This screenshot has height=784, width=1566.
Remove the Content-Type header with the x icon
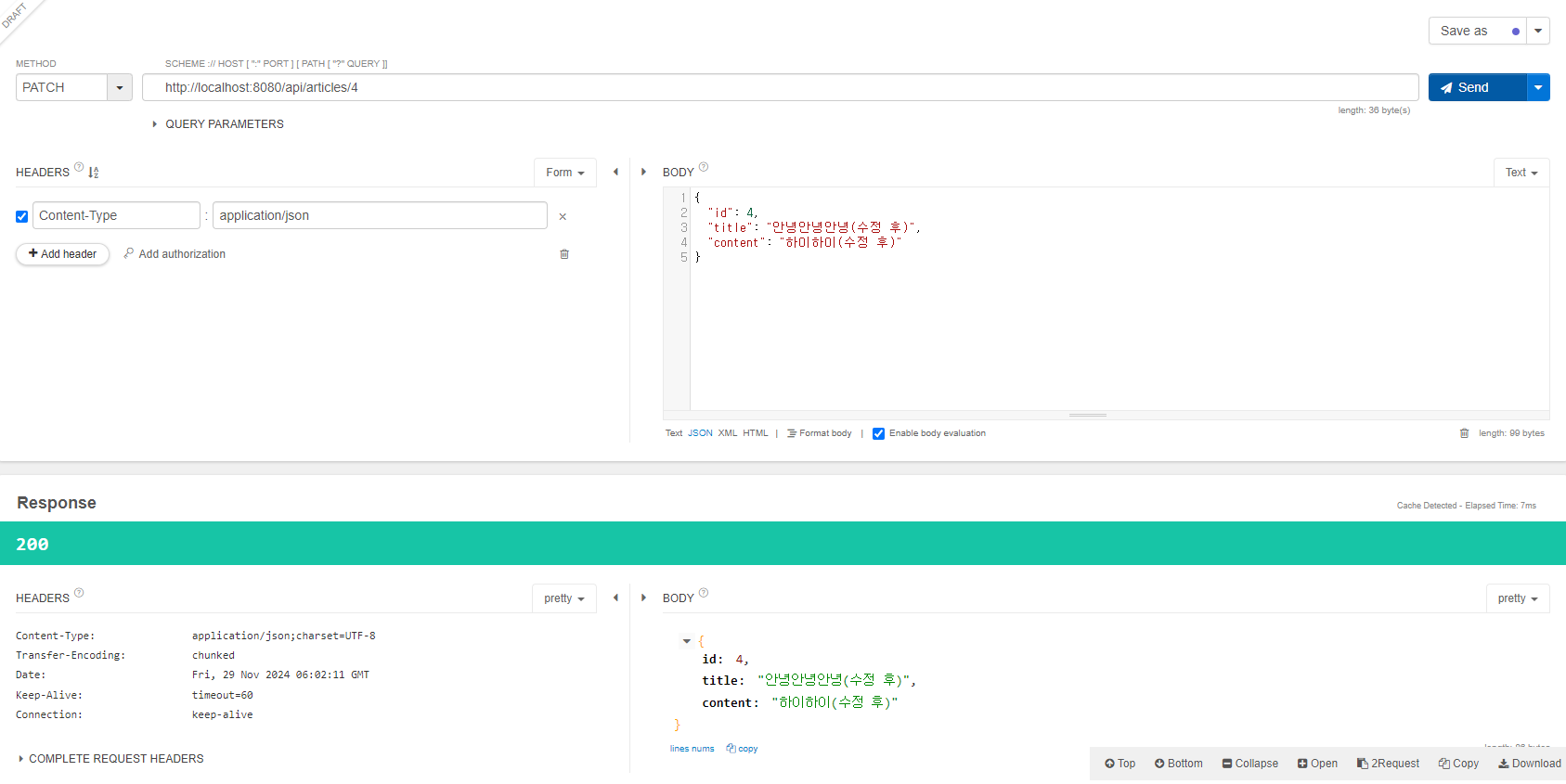[x=563, y=216]
